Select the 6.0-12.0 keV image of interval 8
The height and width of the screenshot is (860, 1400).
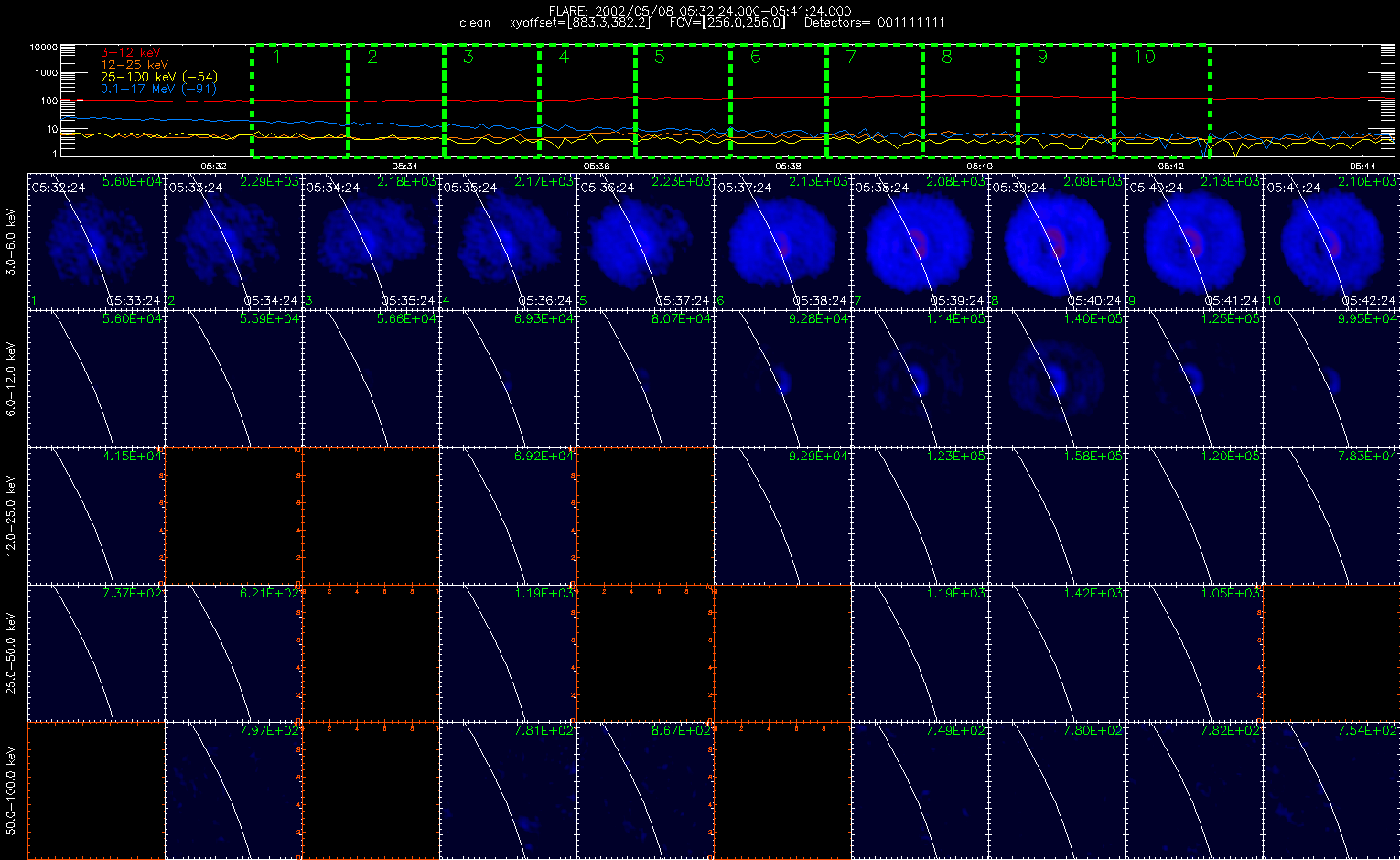[x=1057, y=378]
